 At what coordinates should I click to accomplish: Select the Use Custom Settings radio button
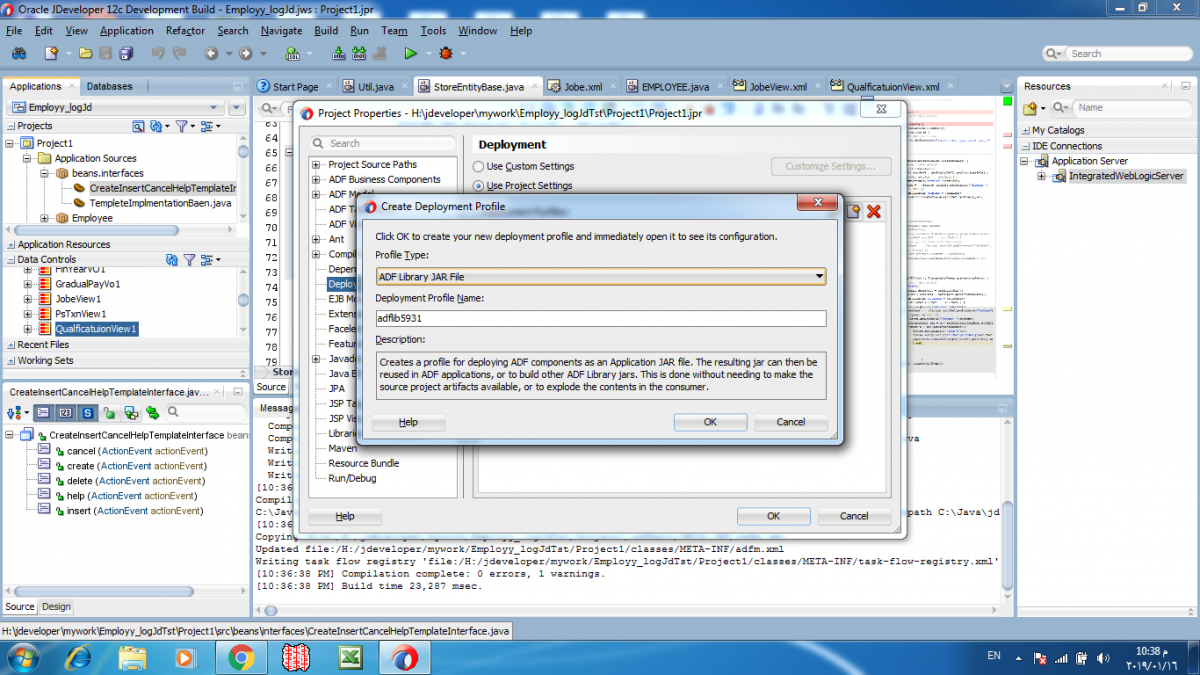(x=480, y=167)
